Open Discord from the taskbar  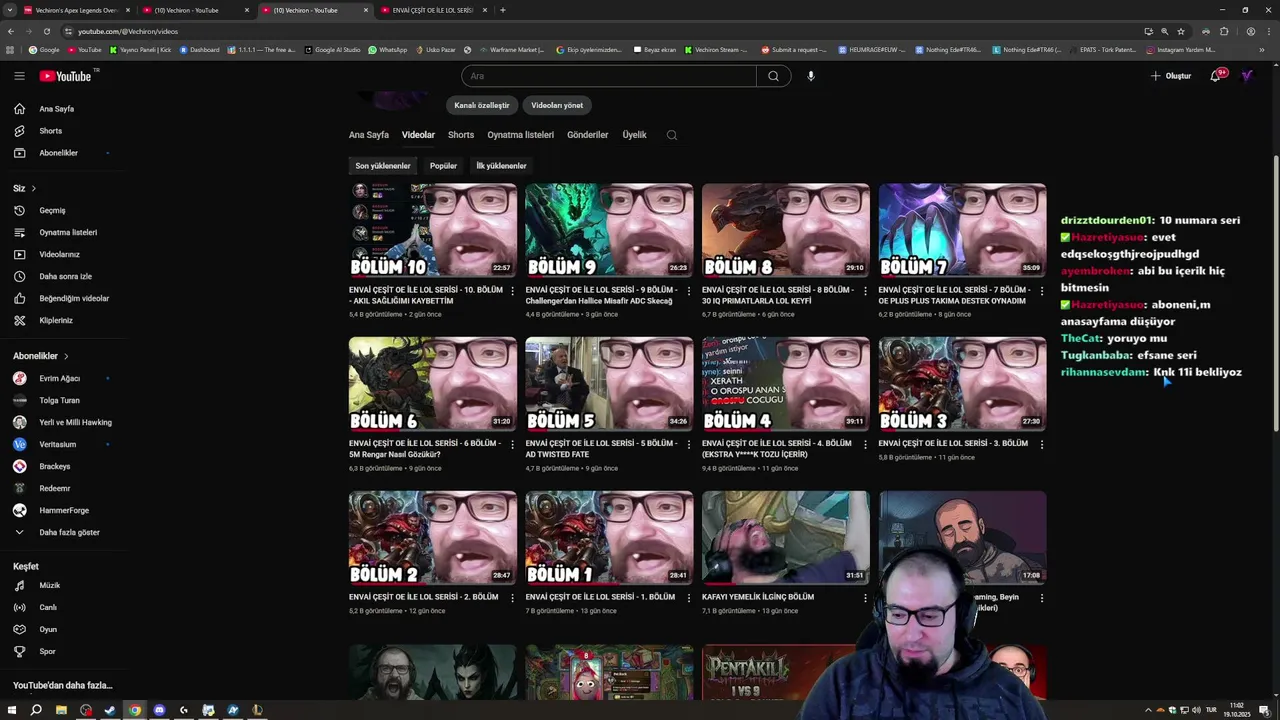click(x=159, y=710)
